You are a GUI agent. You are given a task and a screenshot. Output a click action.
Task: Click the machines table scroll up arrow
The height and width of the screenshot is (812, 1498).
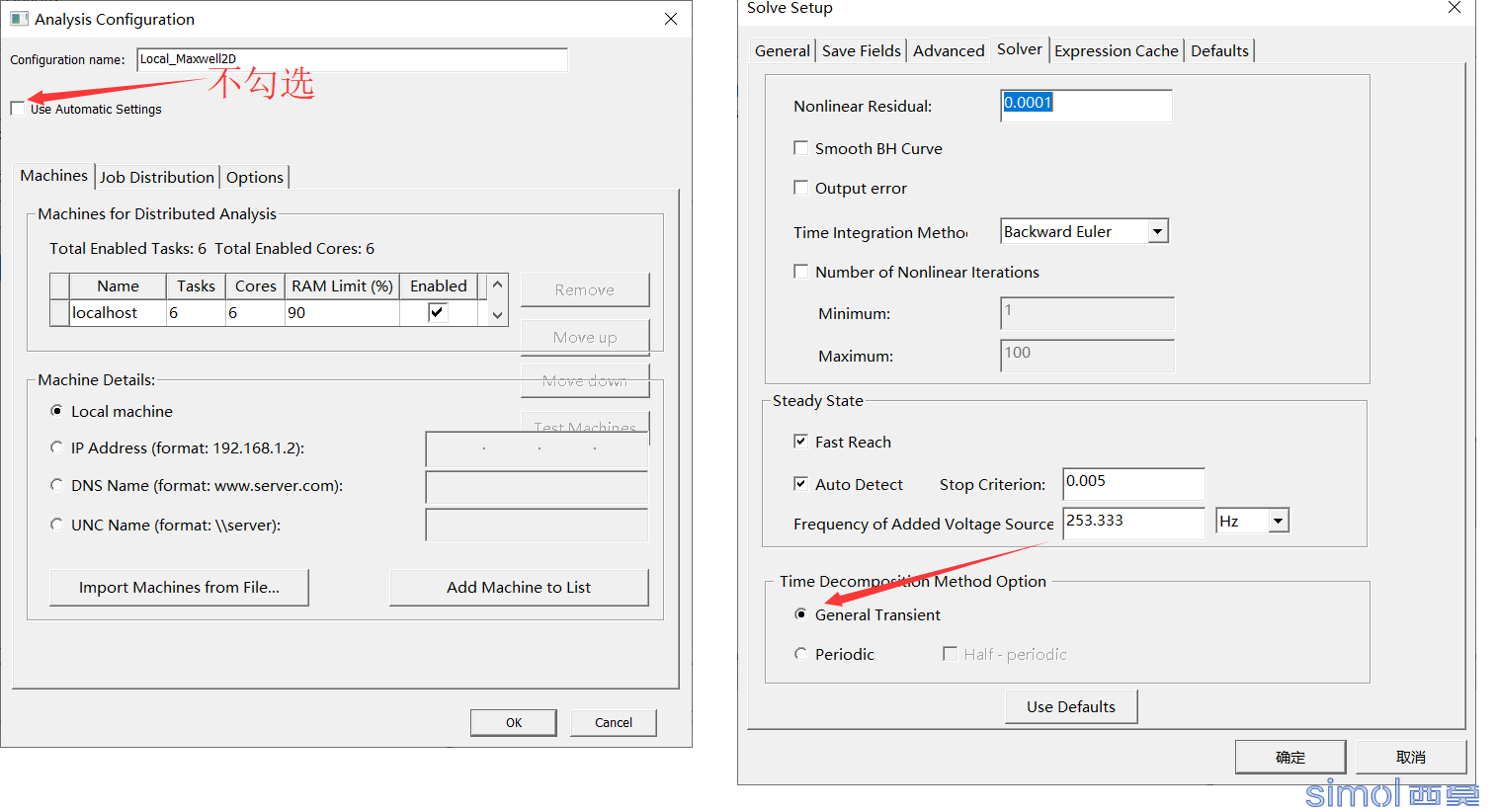(498, 285)
